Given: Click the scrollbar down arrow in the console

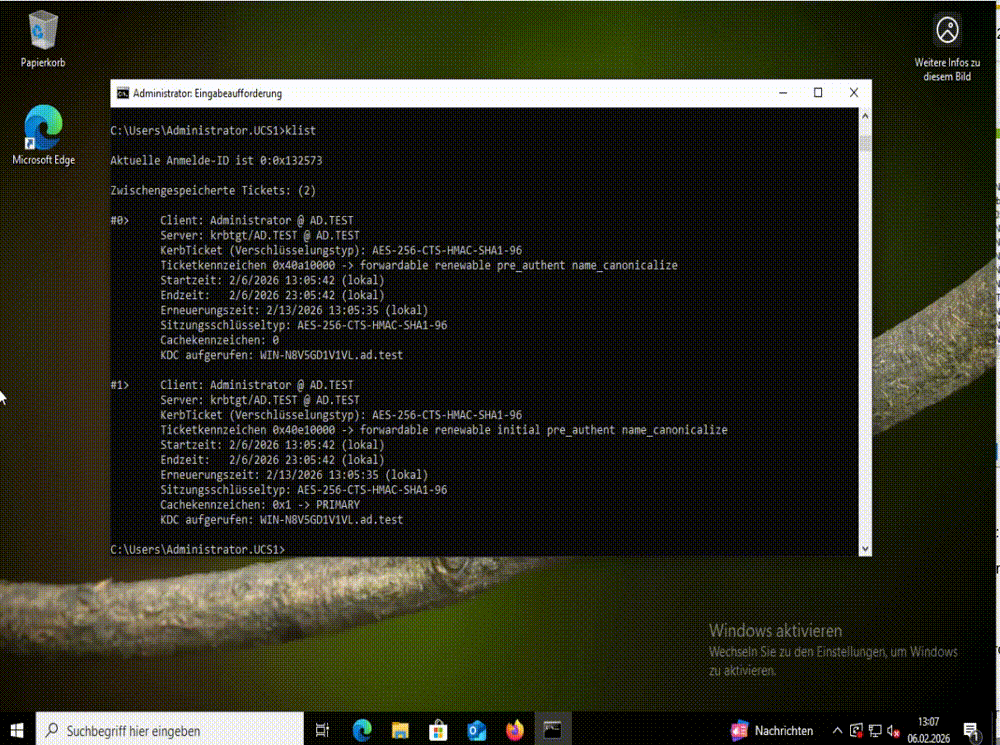Looking at the screenshot, I should click(864, 548).
